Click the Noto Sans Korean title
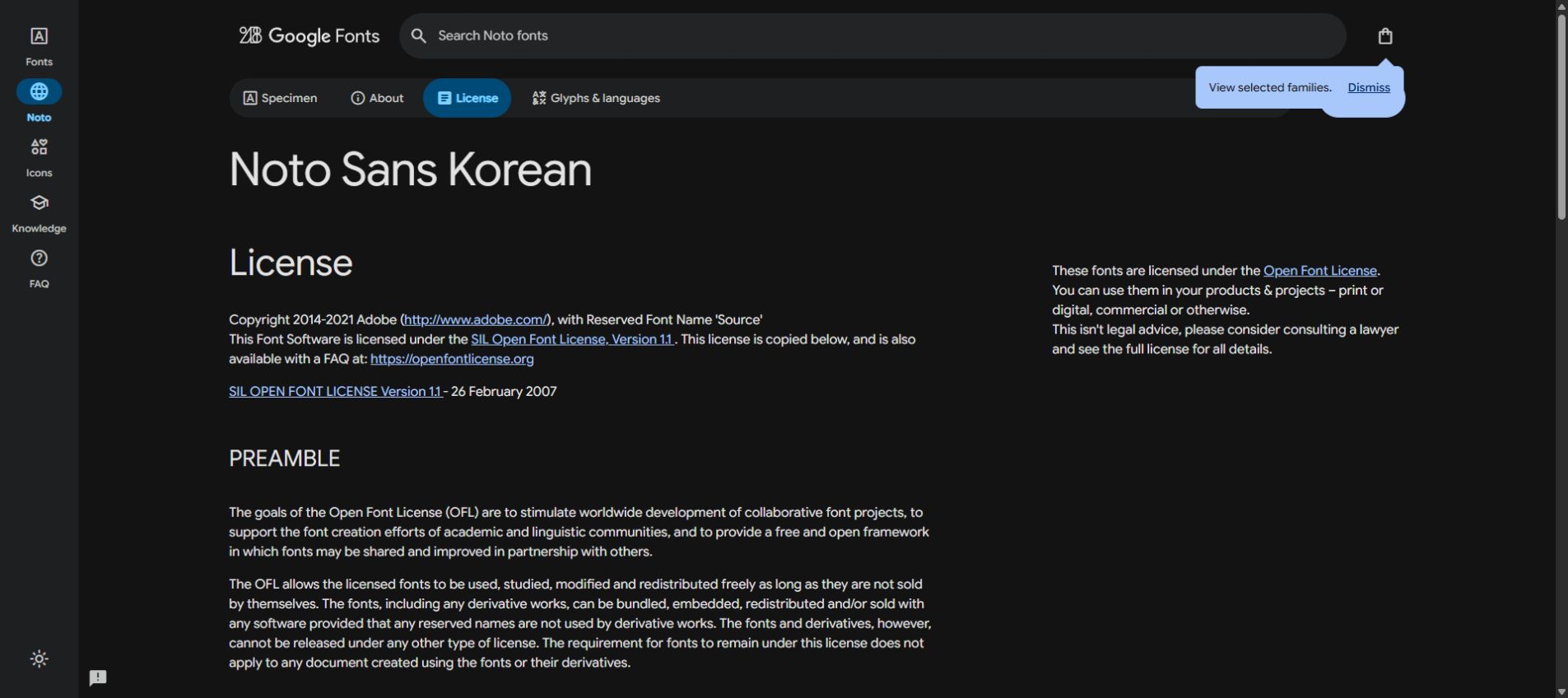This screenshot has width=1568, height=698. point(410,170)
